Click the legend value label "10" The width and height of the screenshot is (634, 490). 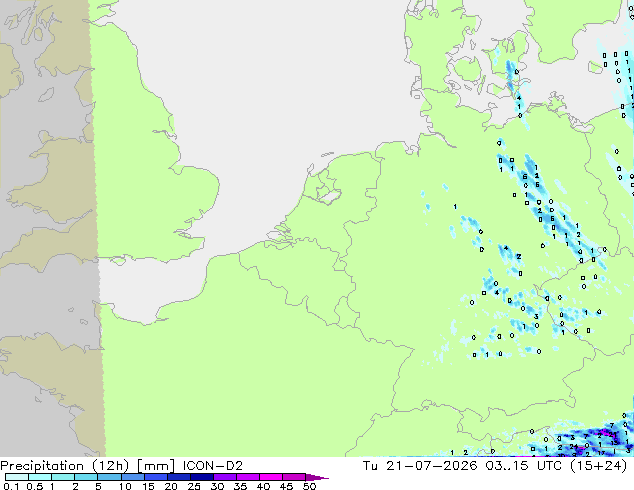coord(125,486)
